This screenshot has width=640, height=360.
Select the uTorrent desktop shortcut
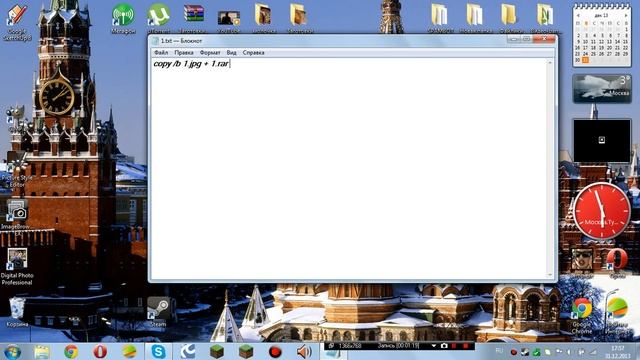158,18
